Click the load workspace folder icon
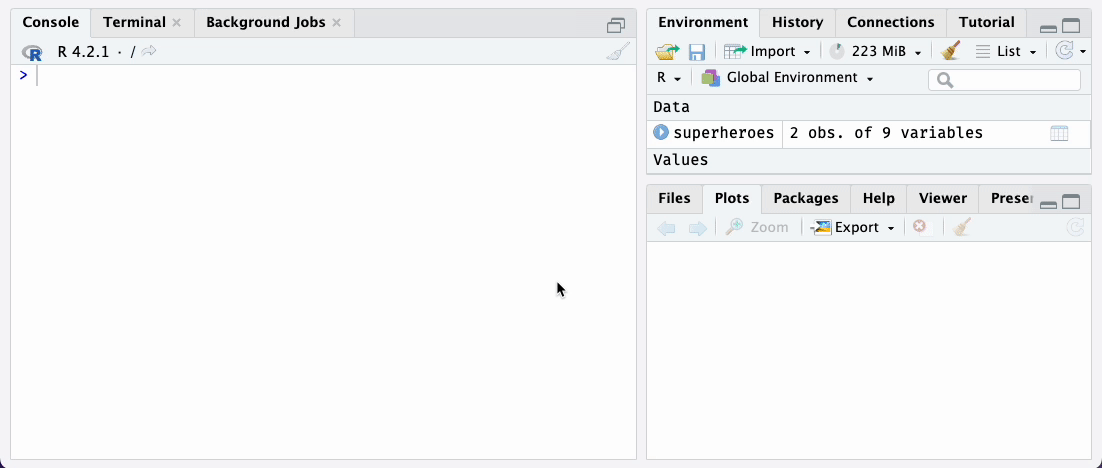The height and width of the screenshot is (468, 1102). coord(667,51)
